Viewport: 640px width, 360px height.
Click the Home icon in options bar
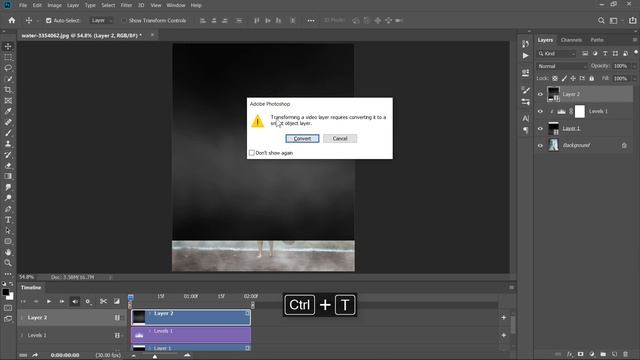12,20
